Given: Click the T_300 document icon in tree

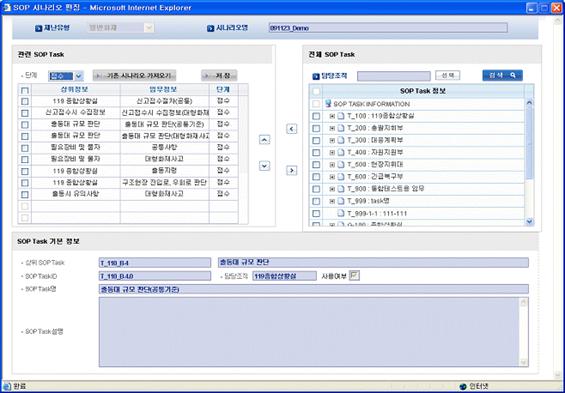Looking at the screenshot, I should click(341, 140).
